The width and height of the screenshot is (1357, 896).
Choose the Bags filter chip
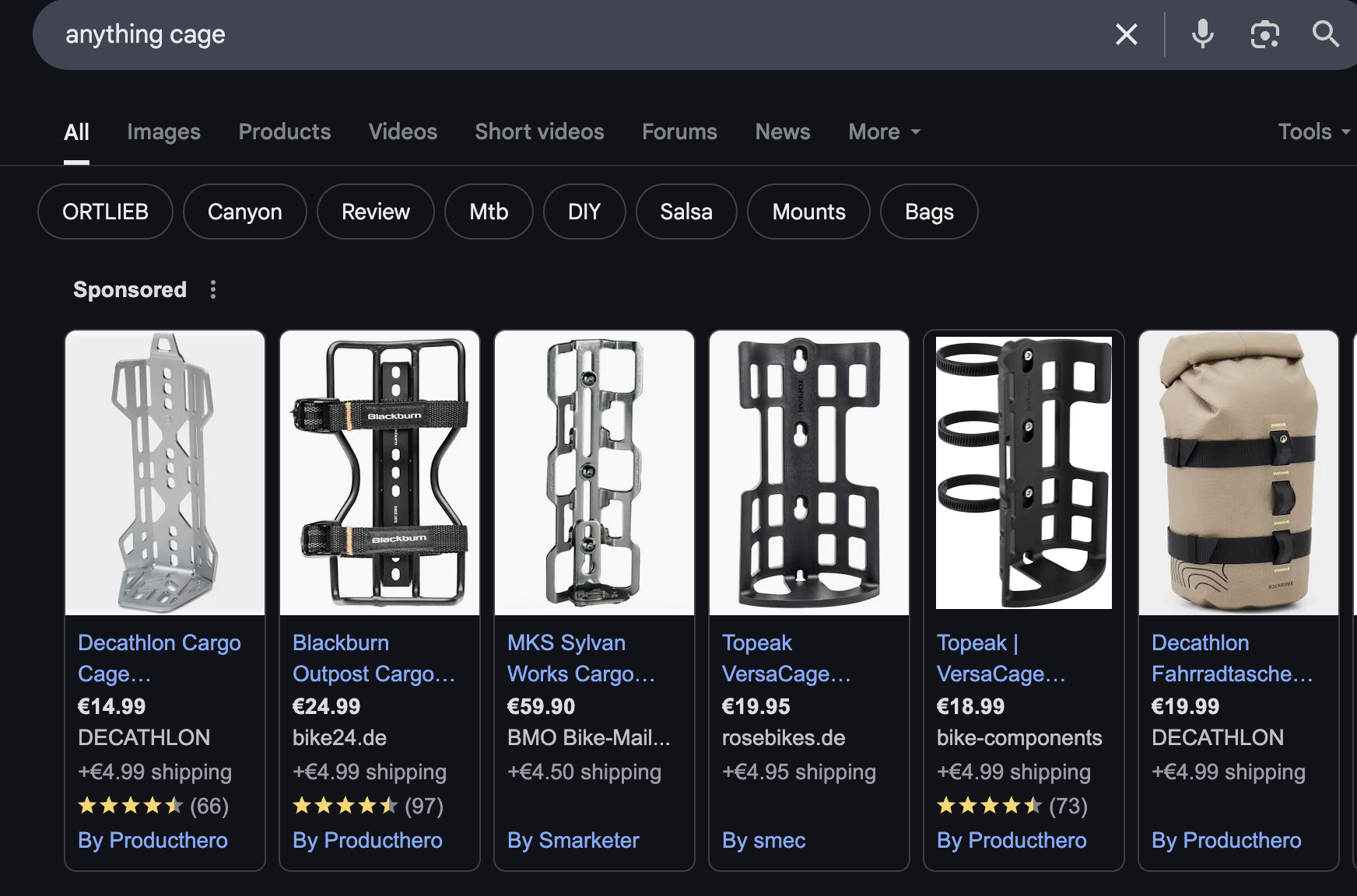pyautogui.click(x=929, y=212)
